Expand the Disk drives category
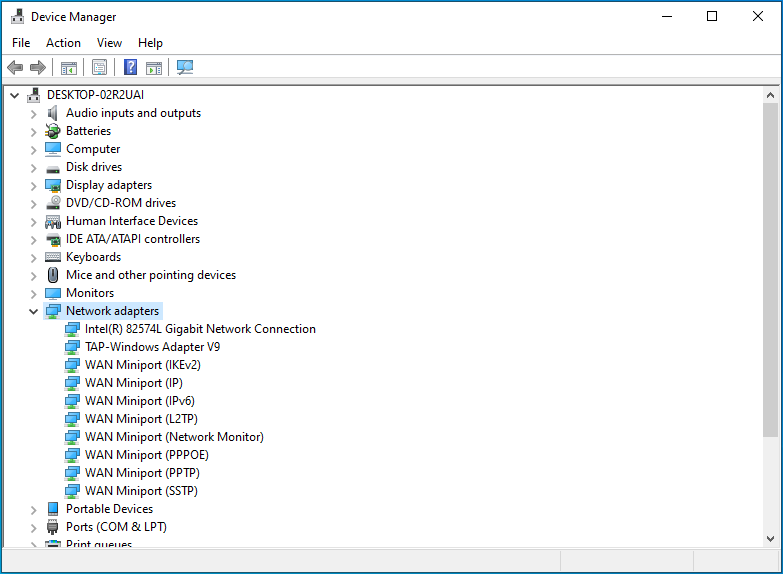Image resolution: width=783 pixels, height=574 pixels. (x=33, y=168)
